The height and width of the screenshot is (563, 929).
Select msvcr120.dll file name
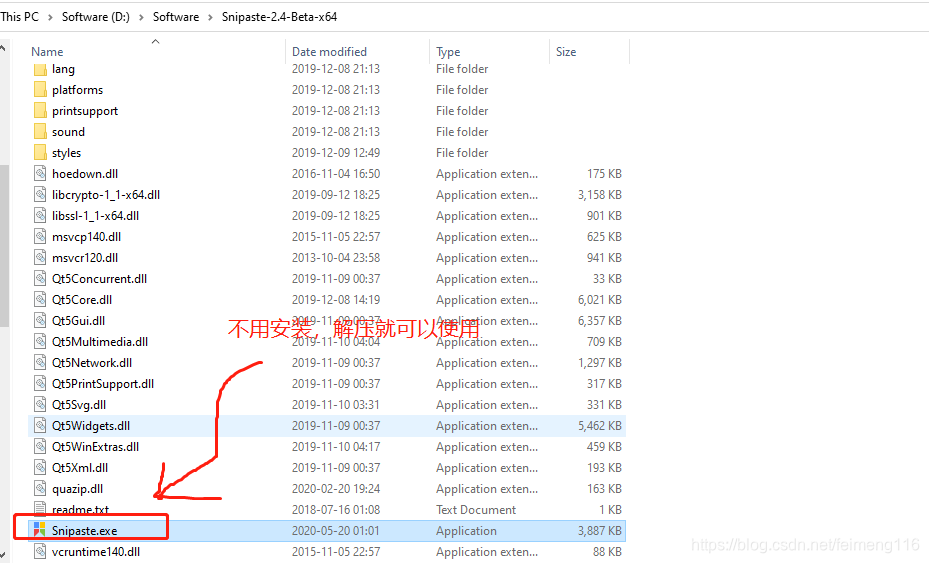point(85,258)
